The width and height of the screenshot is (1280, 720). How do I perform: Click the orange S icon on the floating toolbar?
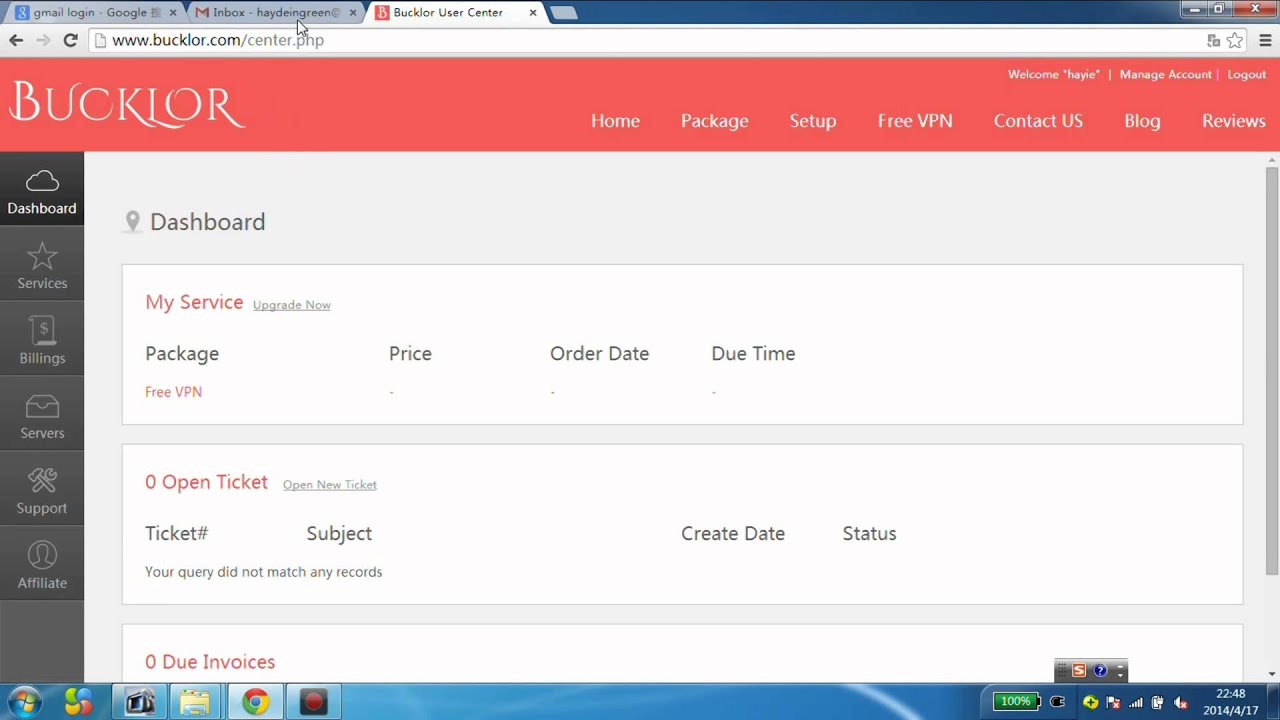(1079, 670)
